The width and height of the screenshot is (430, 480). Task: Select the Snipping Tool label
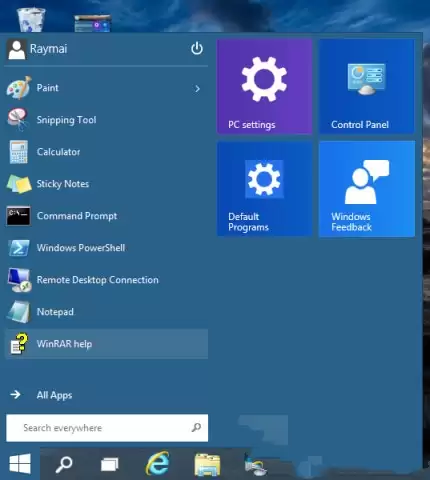tap(66, 120)
